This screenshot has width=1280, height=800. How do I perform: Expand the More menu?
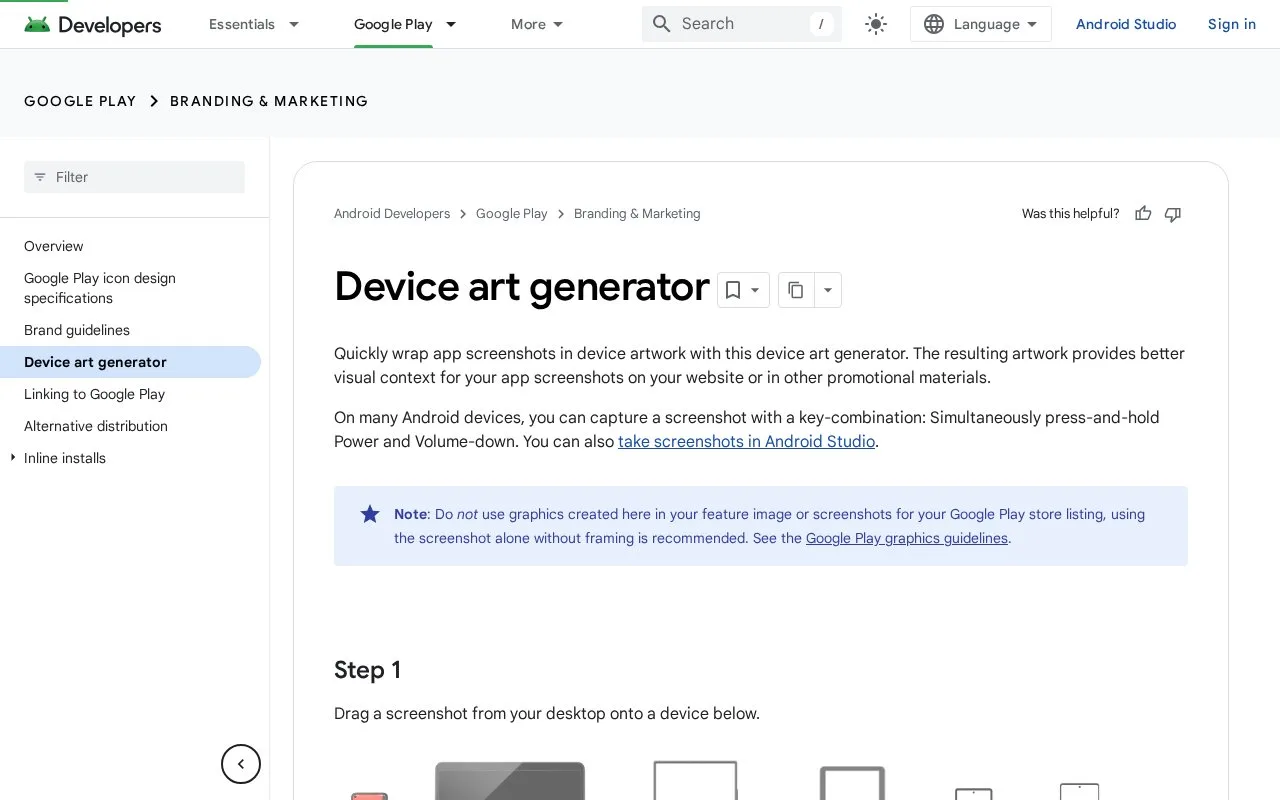pyautogui.click(x=537, y=24)
